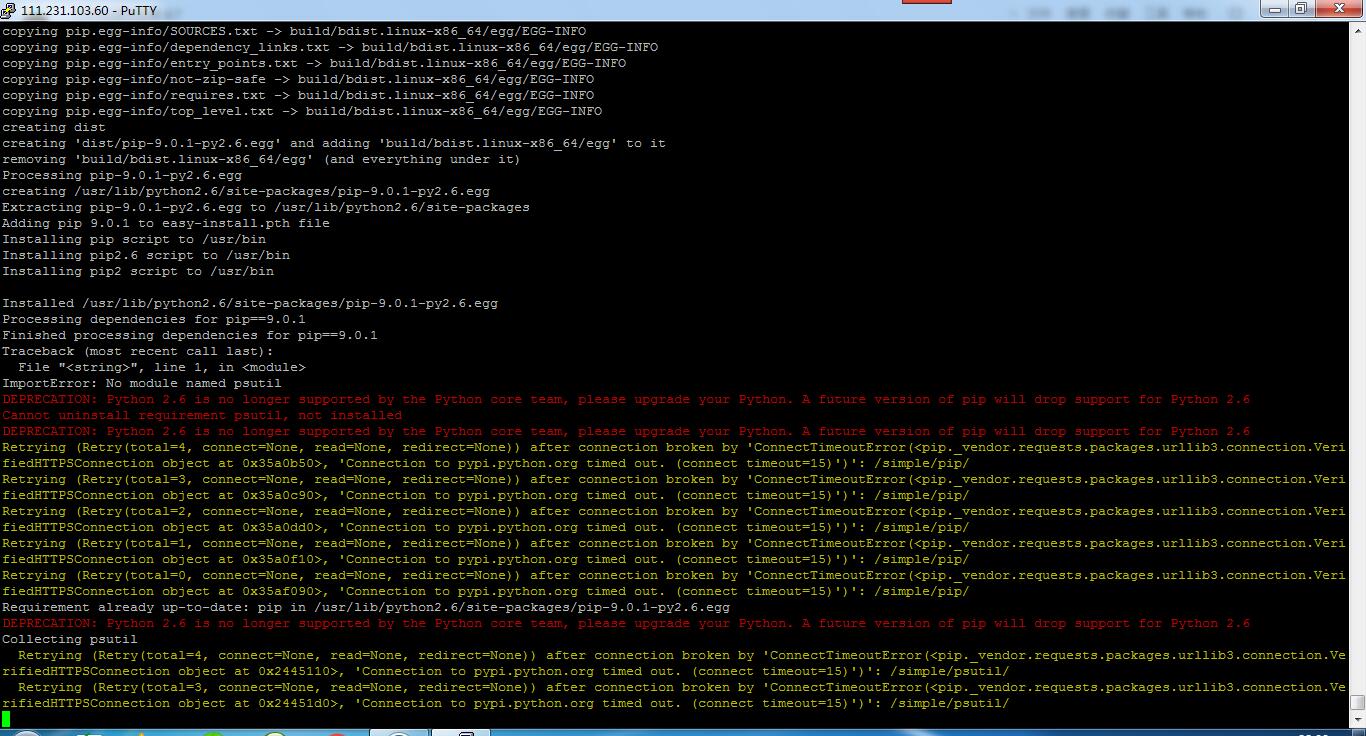The height and width of the screenshot is (736, 1366).
Task: Click the scrollbar down arrow
Action: (x=1357, y=720)
